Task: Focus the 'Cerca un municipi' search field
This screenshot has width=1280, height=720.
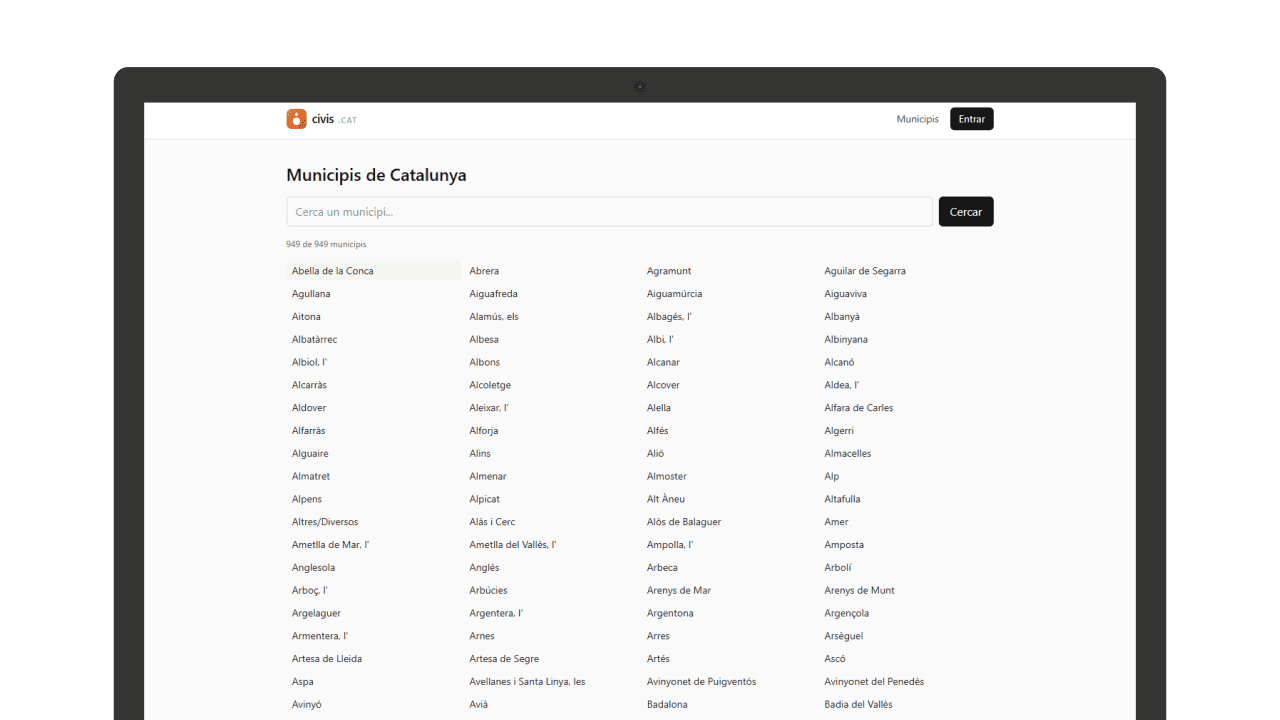Action: [609, 212]
